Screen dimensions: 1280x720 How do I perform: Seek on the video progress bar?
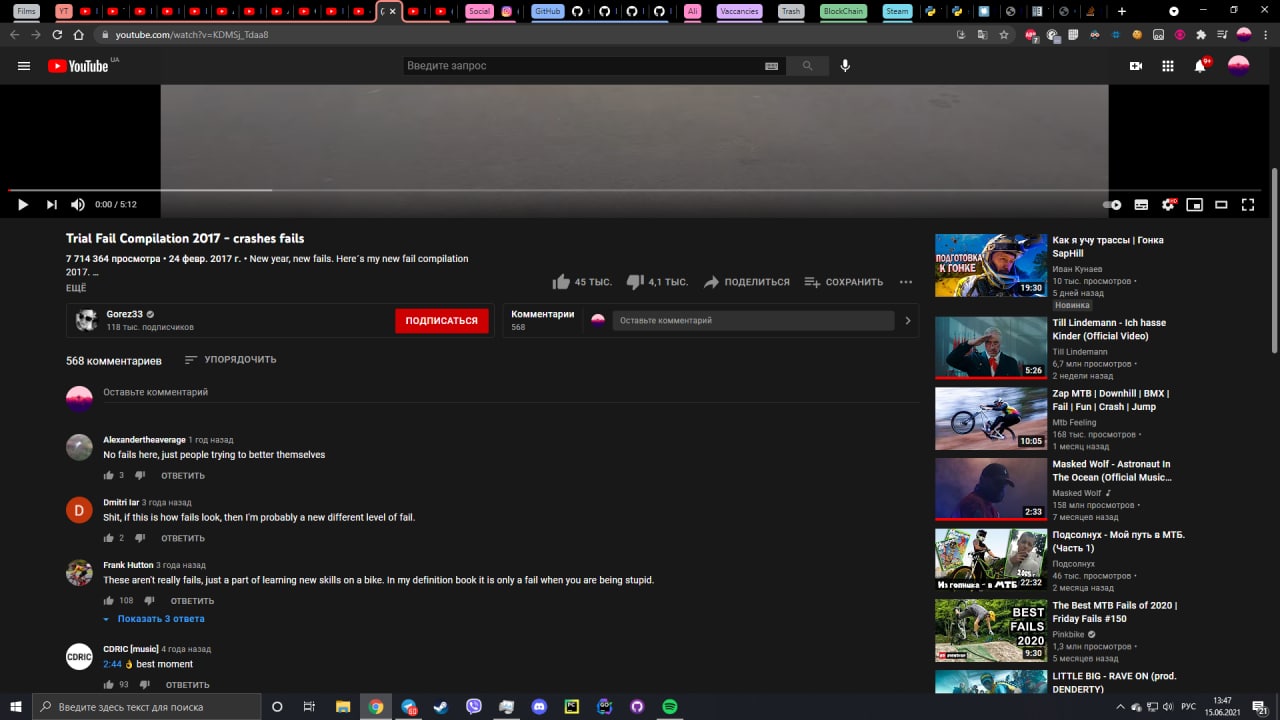[x=635, y=189]
